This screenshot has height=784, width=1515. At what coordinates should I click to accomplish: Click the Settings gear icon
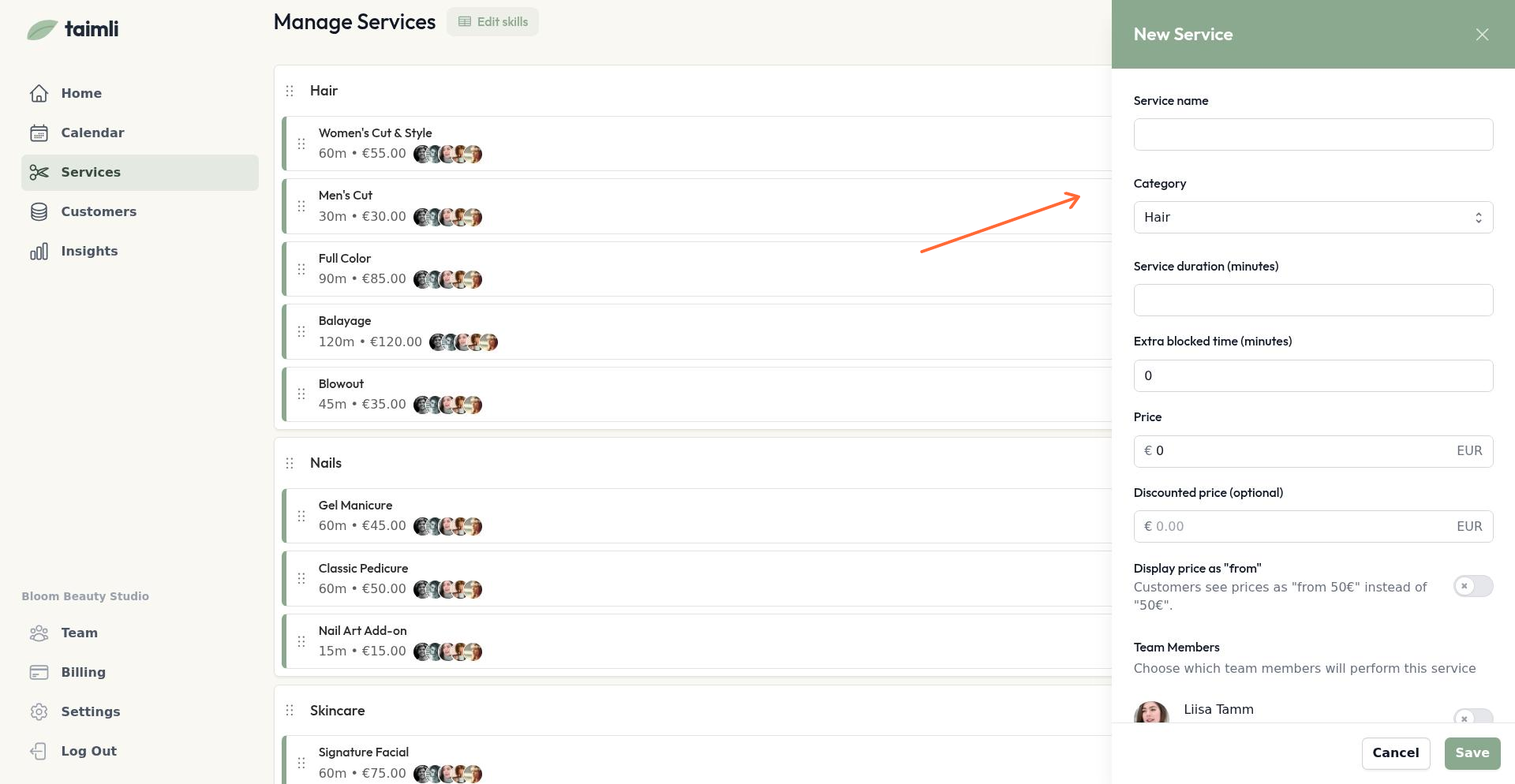pos(39,711)
